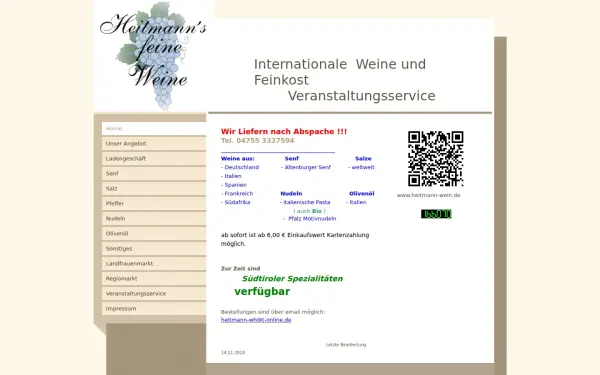Click the Kartenzahlung notice paragraph
Viewport: 600px width, 375px height.
tap(295, 239)
